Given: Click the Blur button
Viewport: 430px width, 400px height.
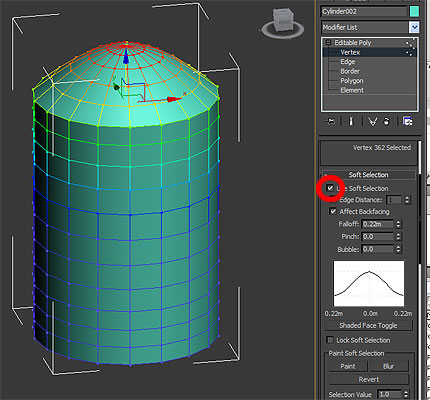Looking at the screenshot, I should (389, 366).
